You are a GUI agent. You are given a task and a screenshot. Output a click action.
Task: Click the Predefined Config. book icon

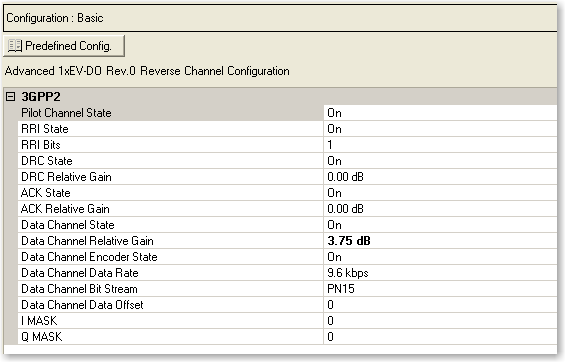[15, 46]
